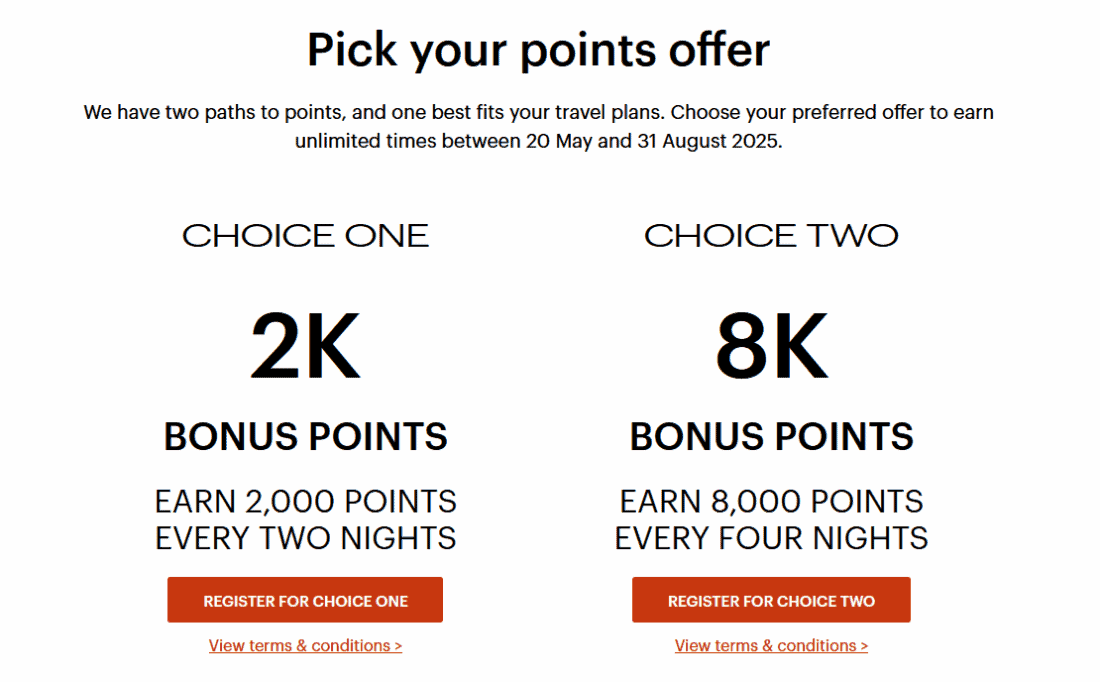Click the arrow after Choice One terms link

pyautogui.click(x=398, y=646)
